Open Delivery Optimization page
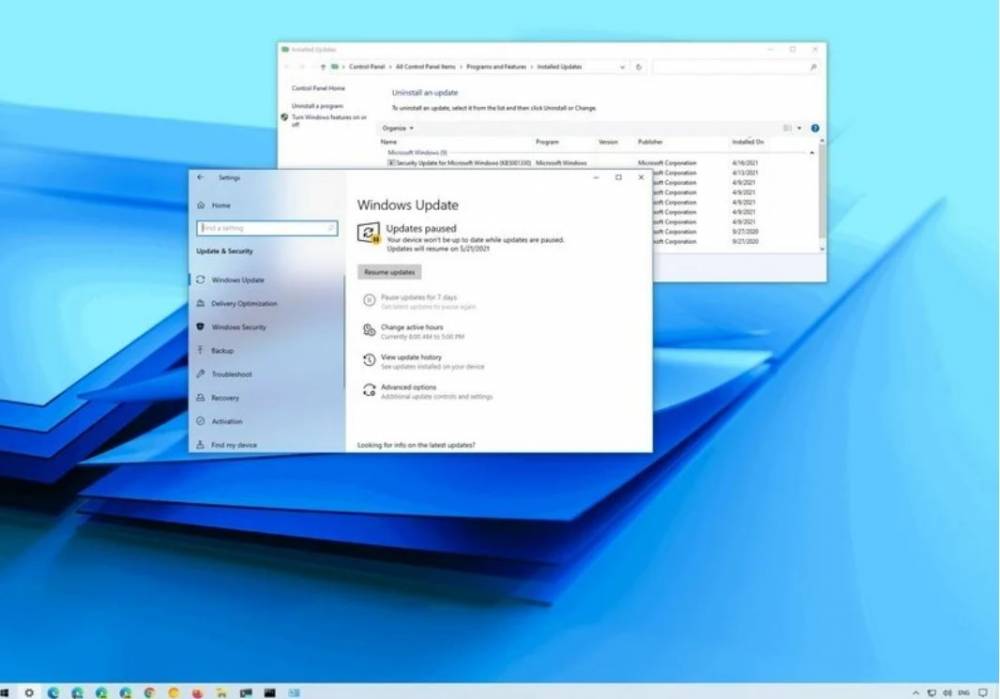This screenshot has height=699, width=1000. pos(244,304)
